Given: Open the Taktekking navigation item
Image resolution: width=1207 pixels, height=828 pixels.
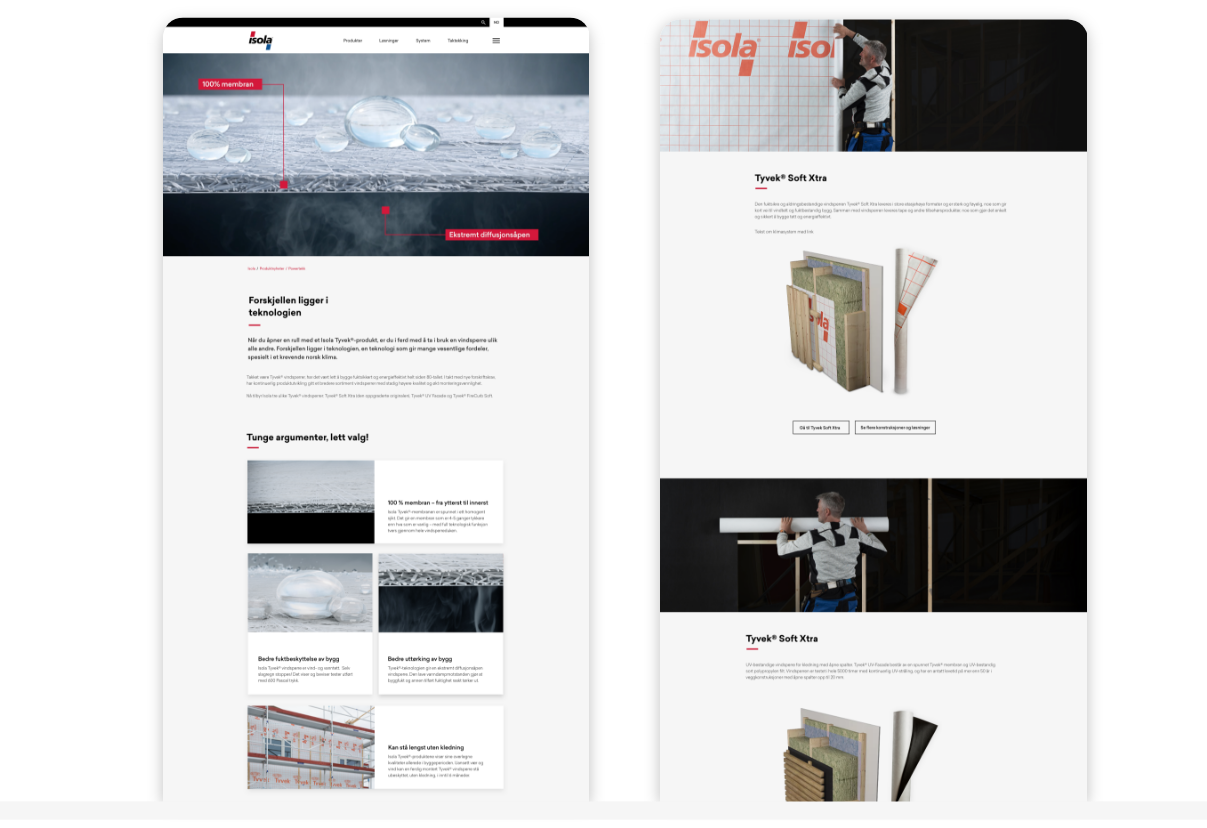Looking at the screenshot, I should point(457,41).
